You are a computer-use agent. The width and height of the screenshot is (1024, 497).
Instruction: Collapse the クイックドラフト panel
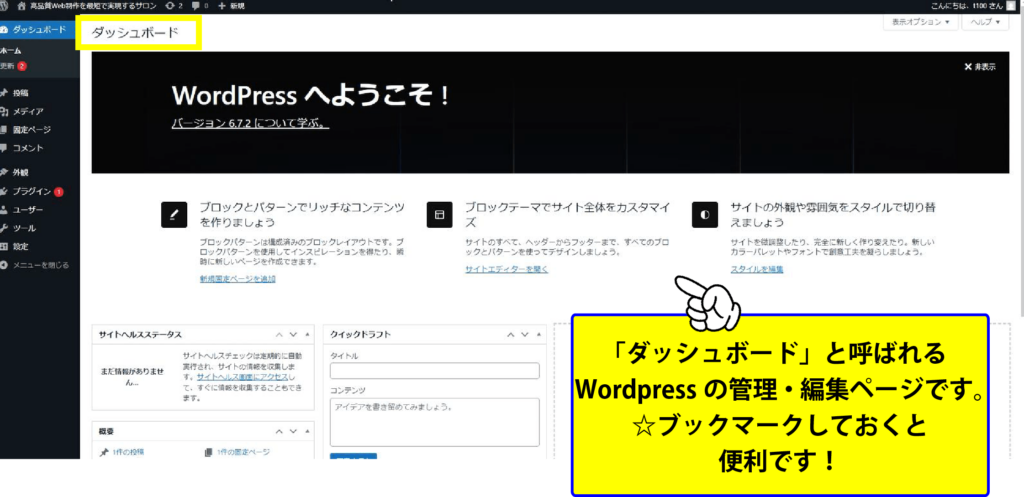[539, 334]
